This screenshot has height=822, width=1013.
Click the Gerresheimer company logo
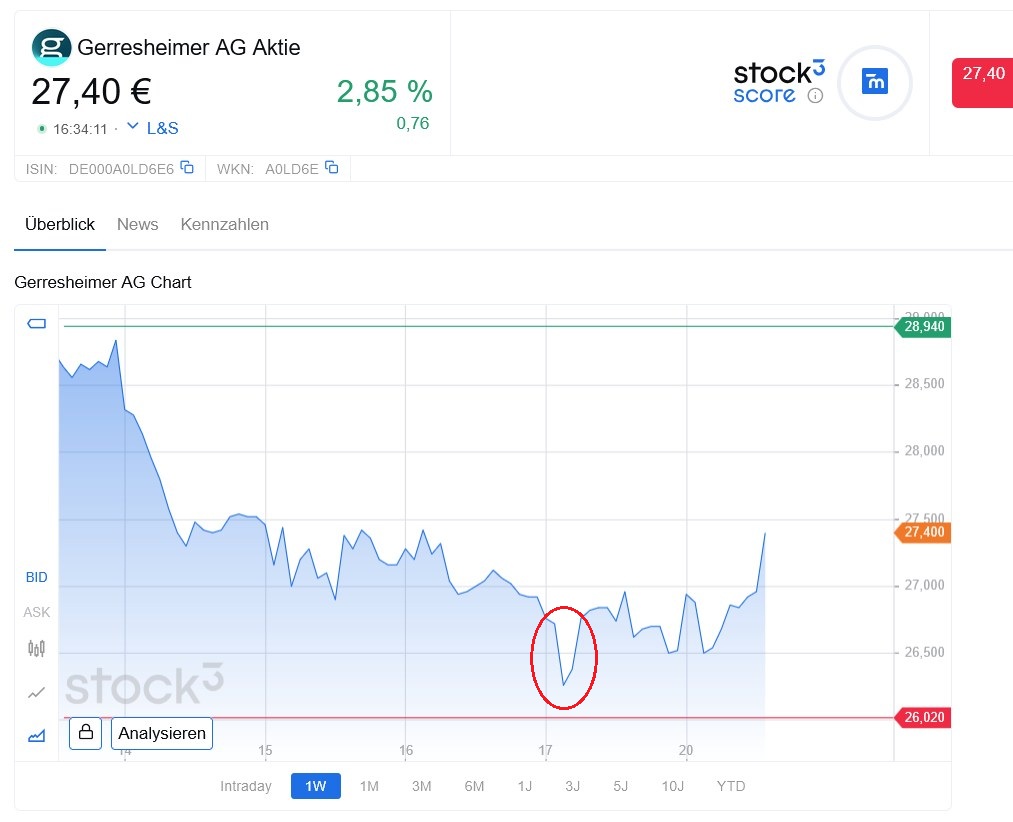(x=52, y=47)
